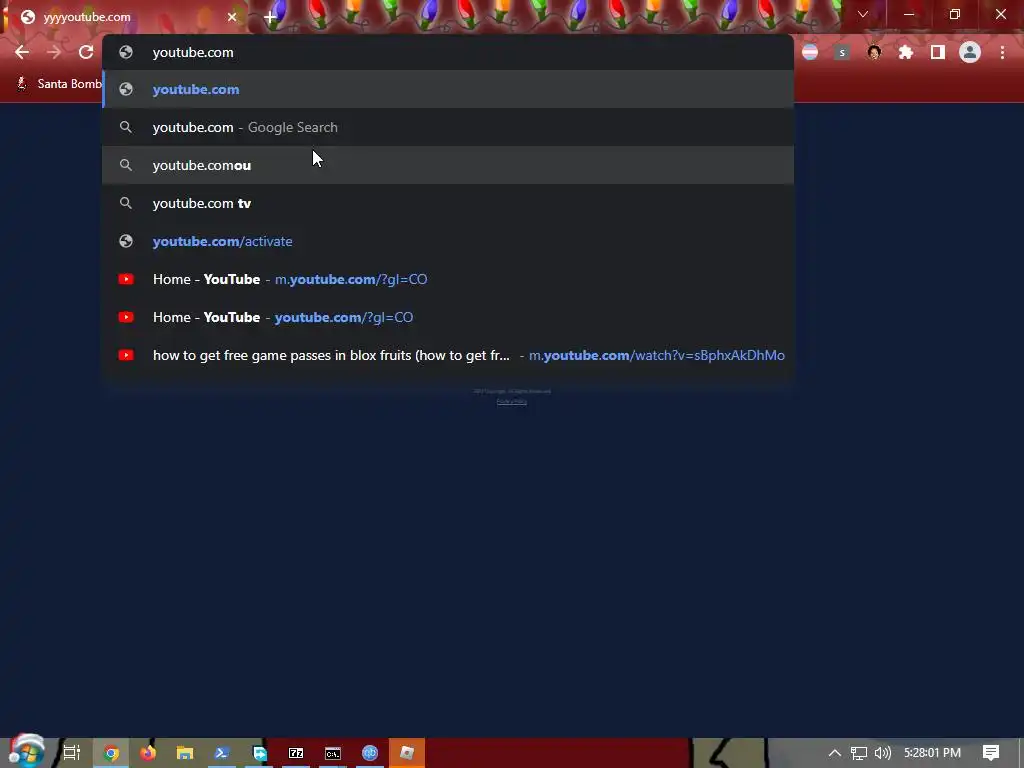Click the striped flag extension icon

point(810,52)
